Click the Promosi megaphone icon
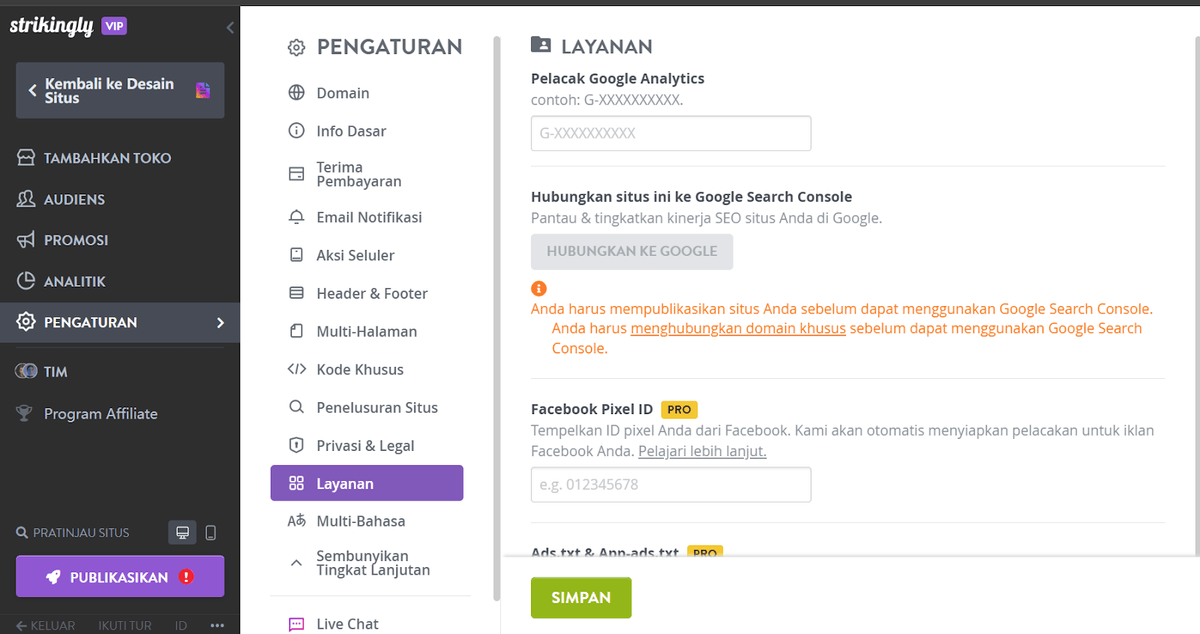 click(26, 240)
